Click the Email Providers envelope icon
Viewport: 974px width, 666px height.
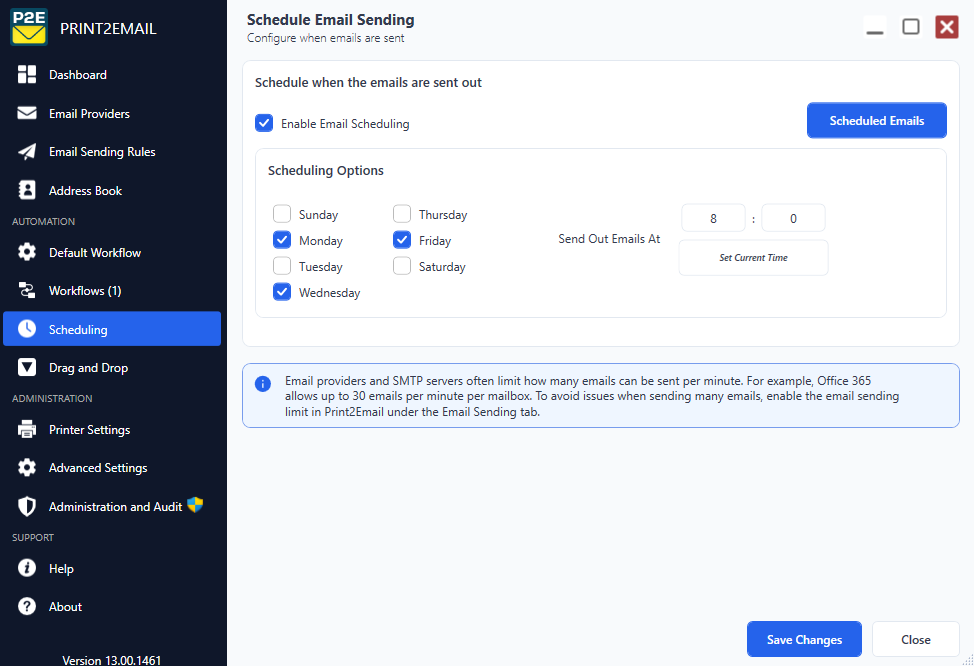[x=27, y=113]
